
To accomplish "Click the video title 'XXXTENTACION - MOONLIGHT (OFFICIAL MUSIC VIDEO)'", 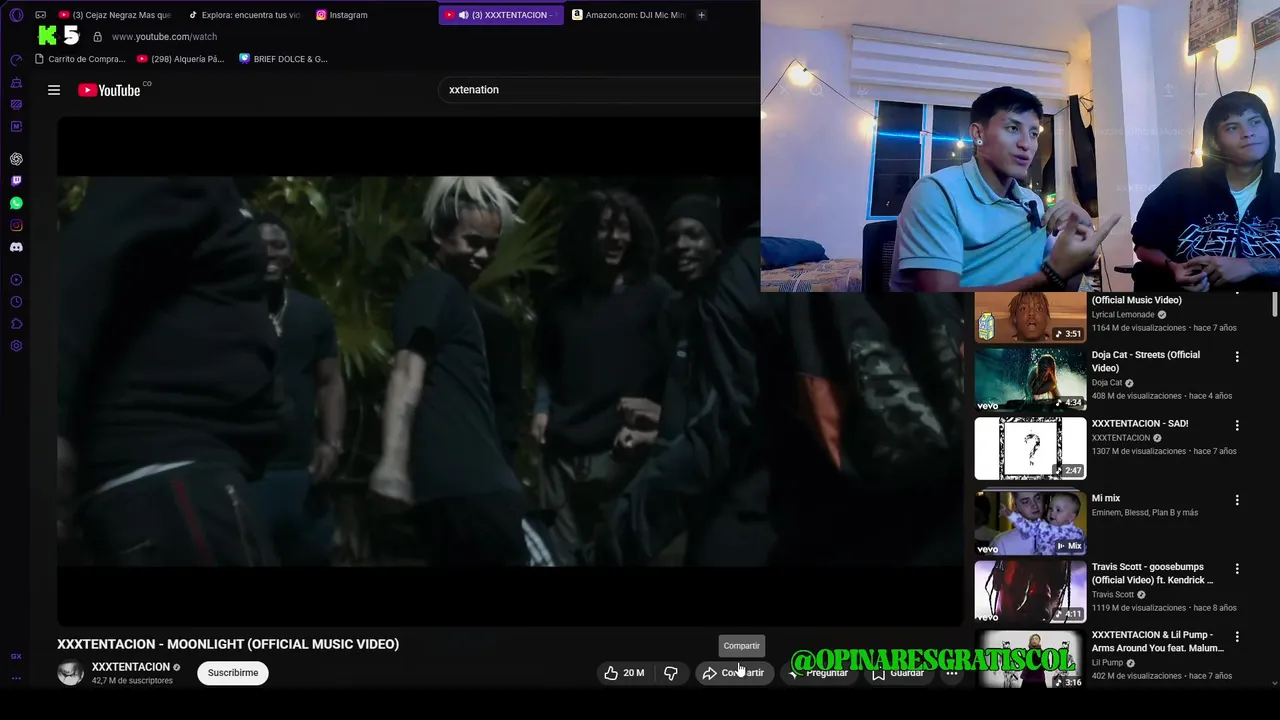I will (x=228, y=644).
